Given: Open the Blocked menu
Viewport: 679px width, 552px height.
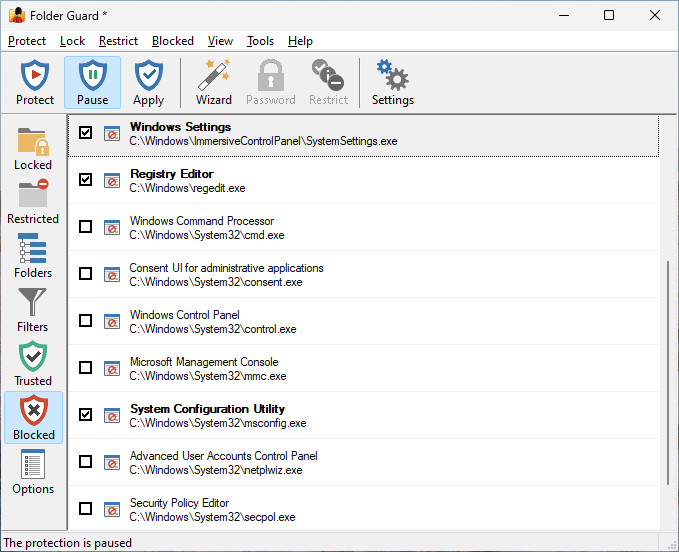Looking at the screenshot, I should click(173, 41).
